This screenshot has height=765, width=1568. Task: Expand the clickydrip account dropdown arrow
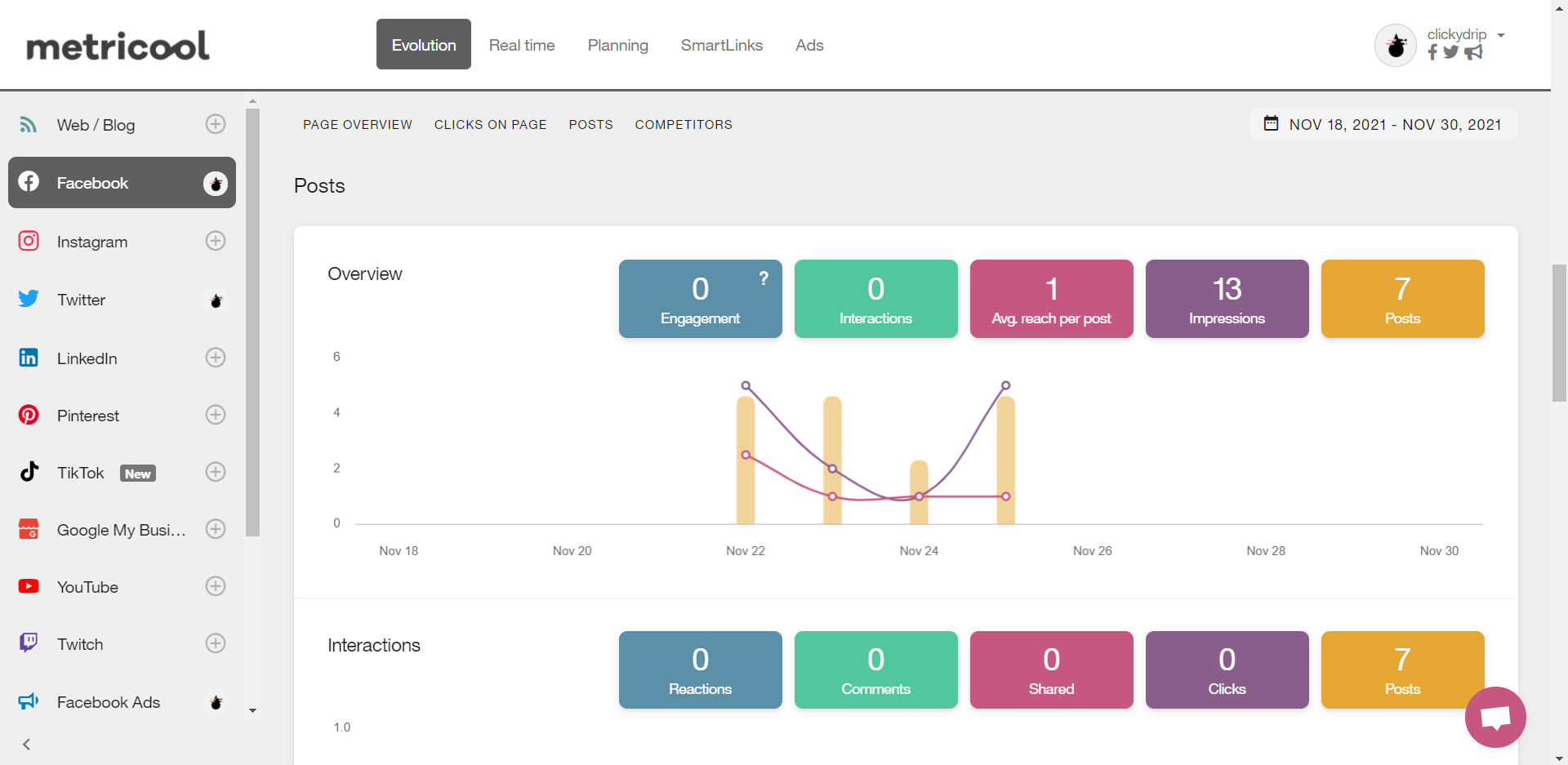click(x=1501, y=35)
